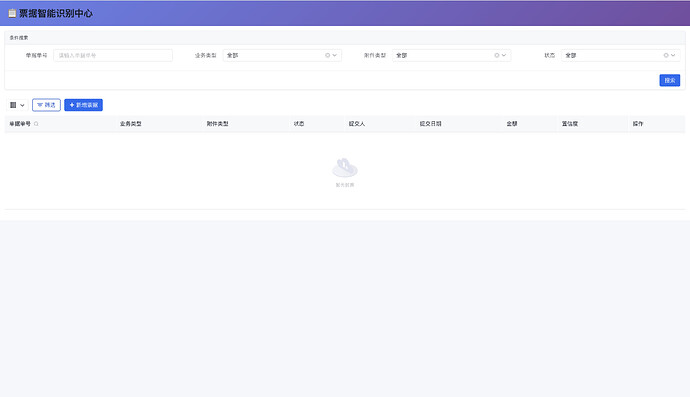The height and width of the screenshot is (397, 690).
Task: Open the 附件类型 filter dropdown
Action: [x=451, y=55]
